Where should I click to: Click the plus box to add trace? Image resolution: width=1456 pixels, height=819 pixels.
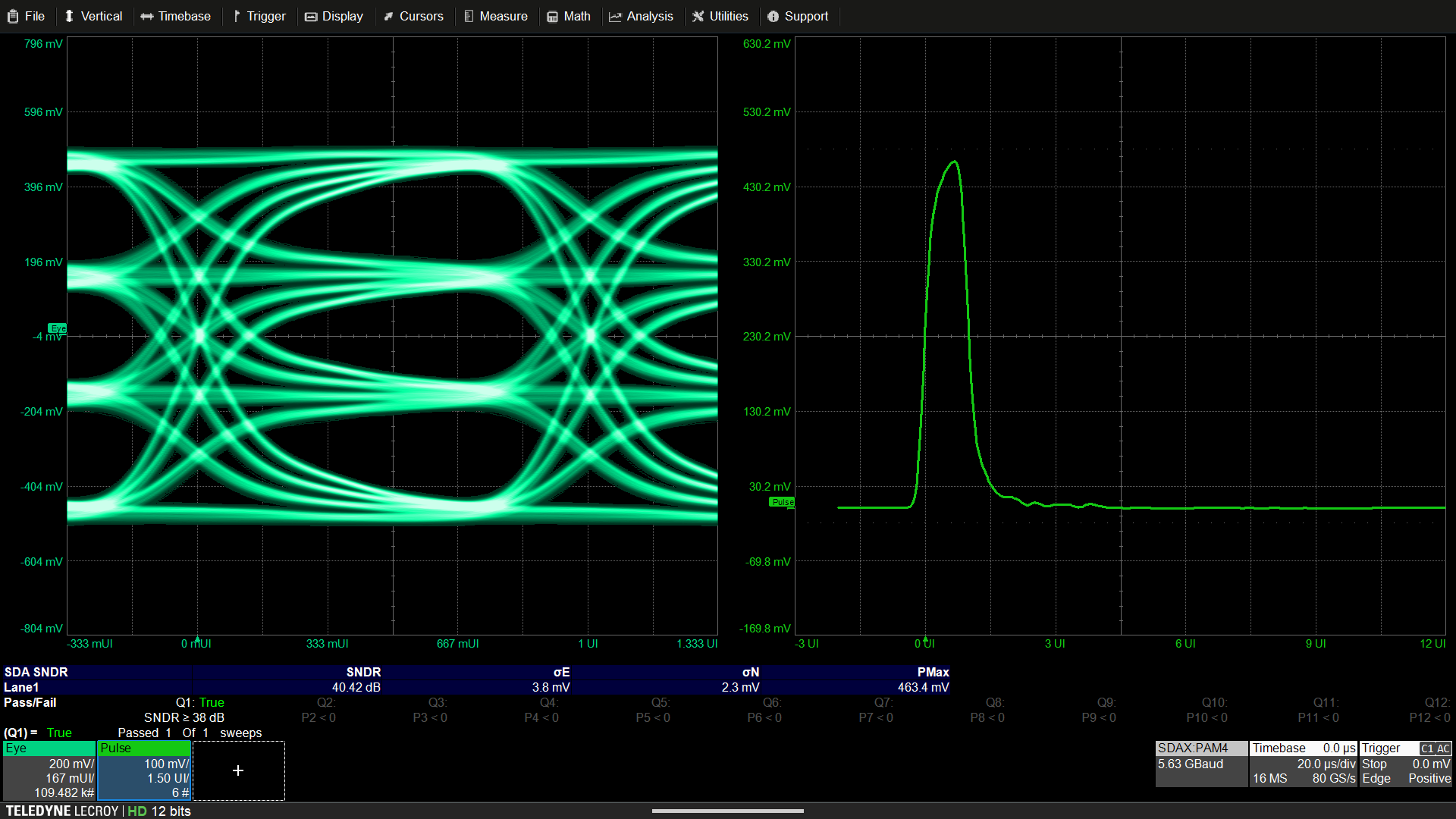(238, 770)
